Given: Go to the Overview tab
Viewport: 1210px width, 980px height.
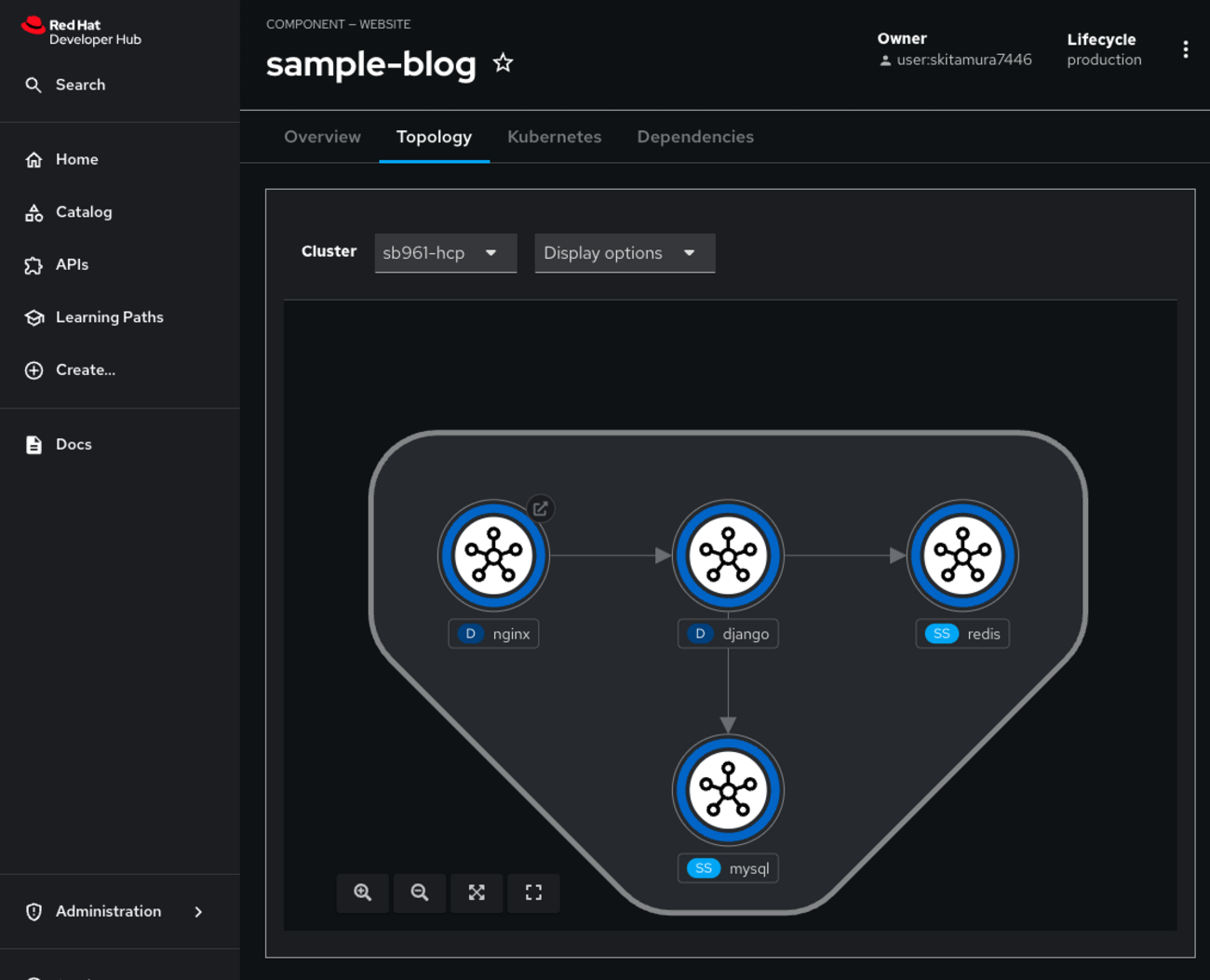Looking at the screenshot, I should pos(322,137).
